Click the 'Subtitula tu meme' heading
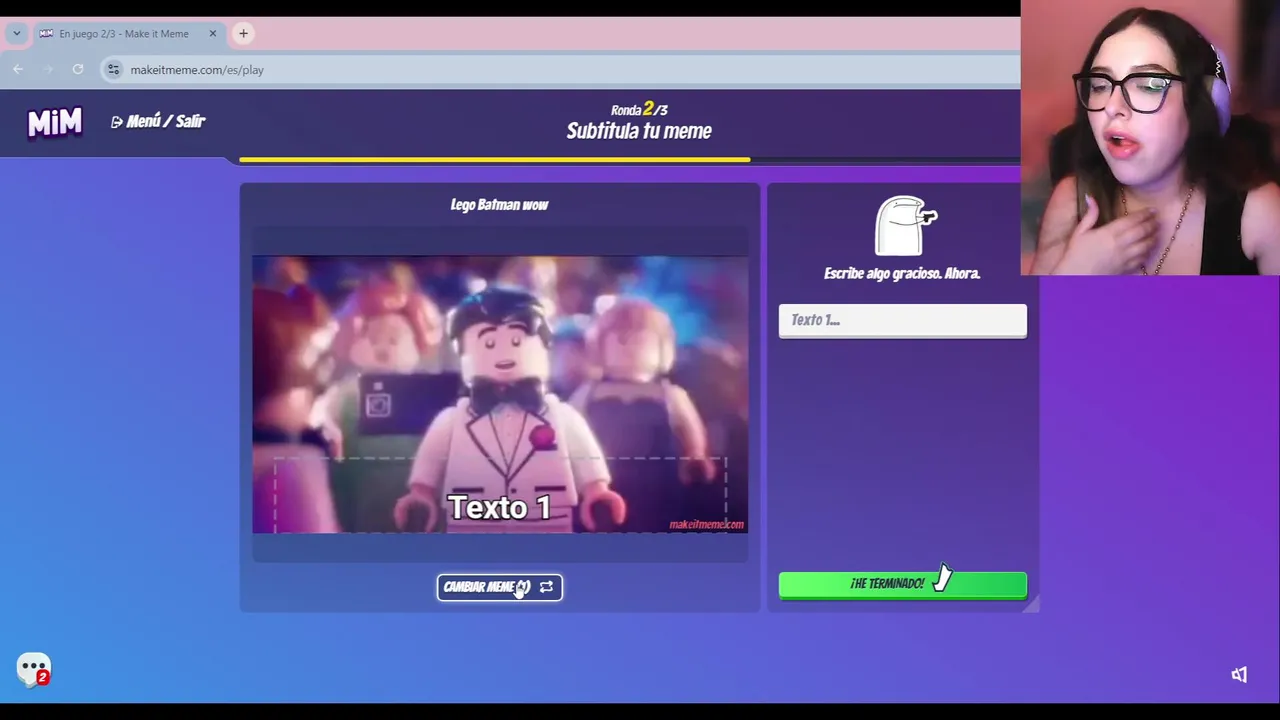The height and width of the screenshot is (720, 1280). coord(639,131)
